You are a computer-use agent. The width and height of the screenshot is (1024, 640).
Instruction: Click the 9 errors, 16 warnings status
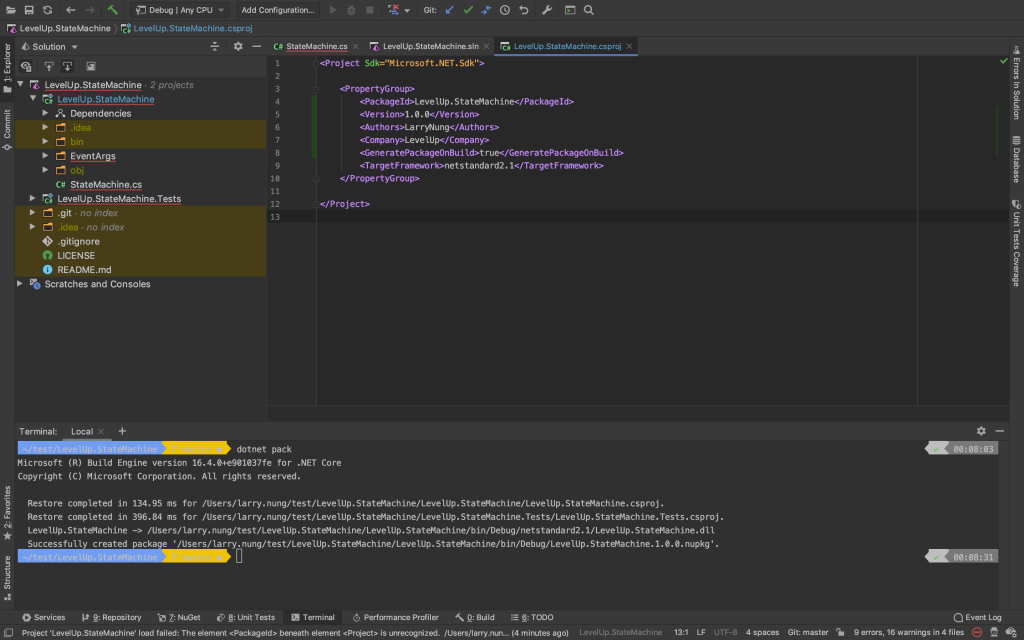click(908, 633)
